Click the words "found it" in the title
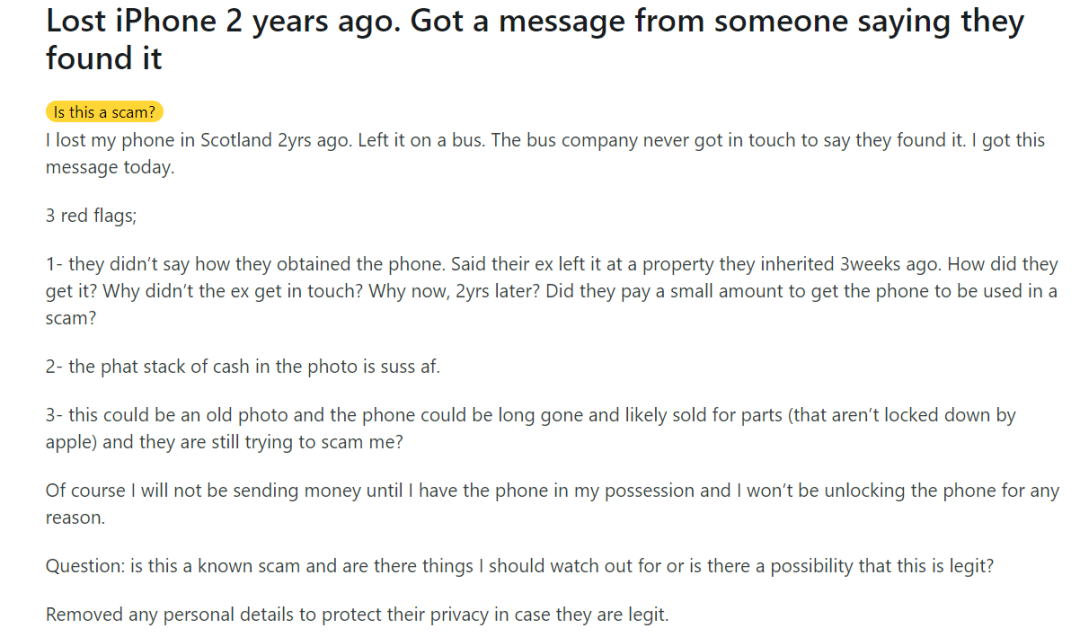Viewport: 1080px width, 637px height. [x=103, y=58]
